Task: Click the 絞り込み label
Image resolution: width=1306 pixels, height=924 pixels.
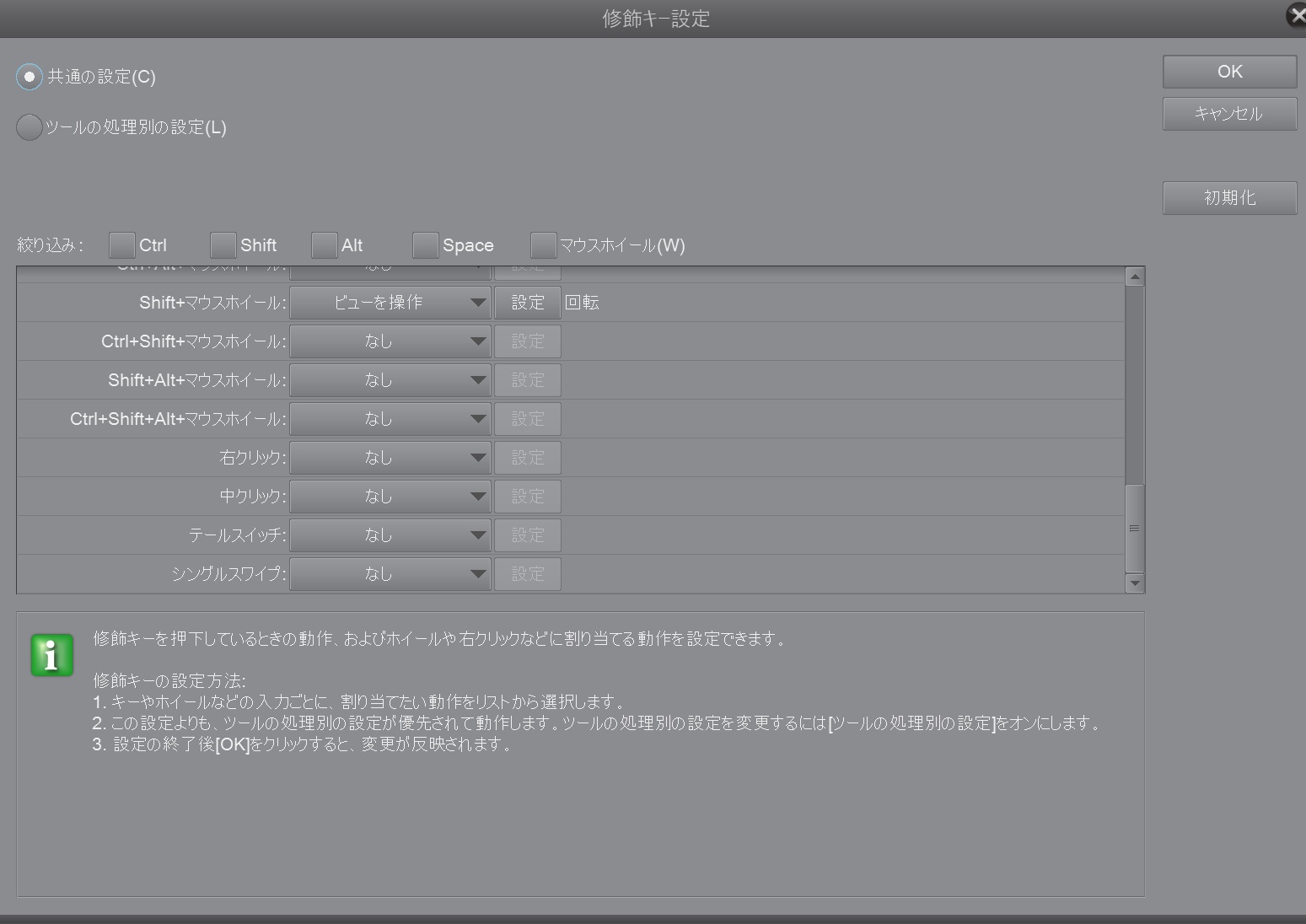Action: click(50, 245)
